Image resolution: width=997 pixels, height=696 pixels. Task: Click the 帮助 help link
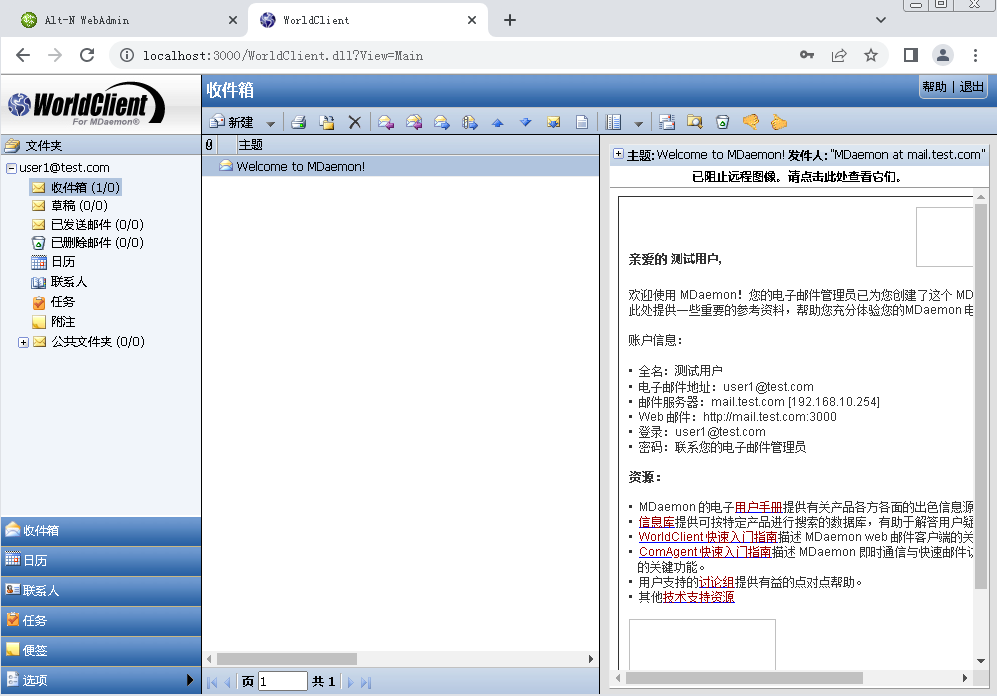click(x=935, y=87)
